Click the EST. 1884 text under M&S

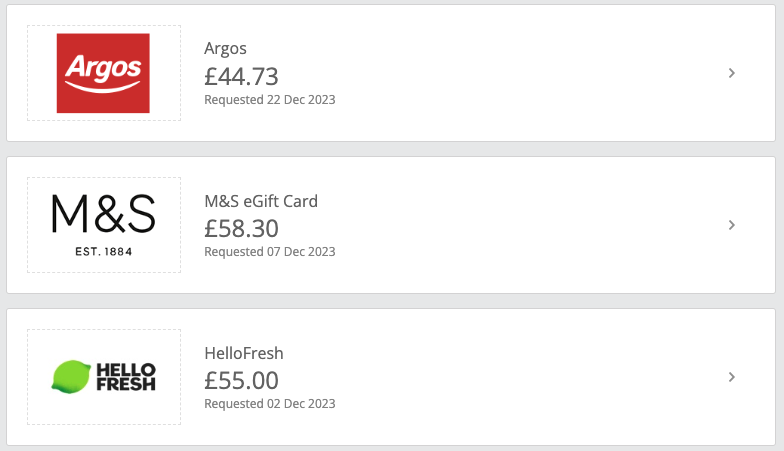coord(104,252)
